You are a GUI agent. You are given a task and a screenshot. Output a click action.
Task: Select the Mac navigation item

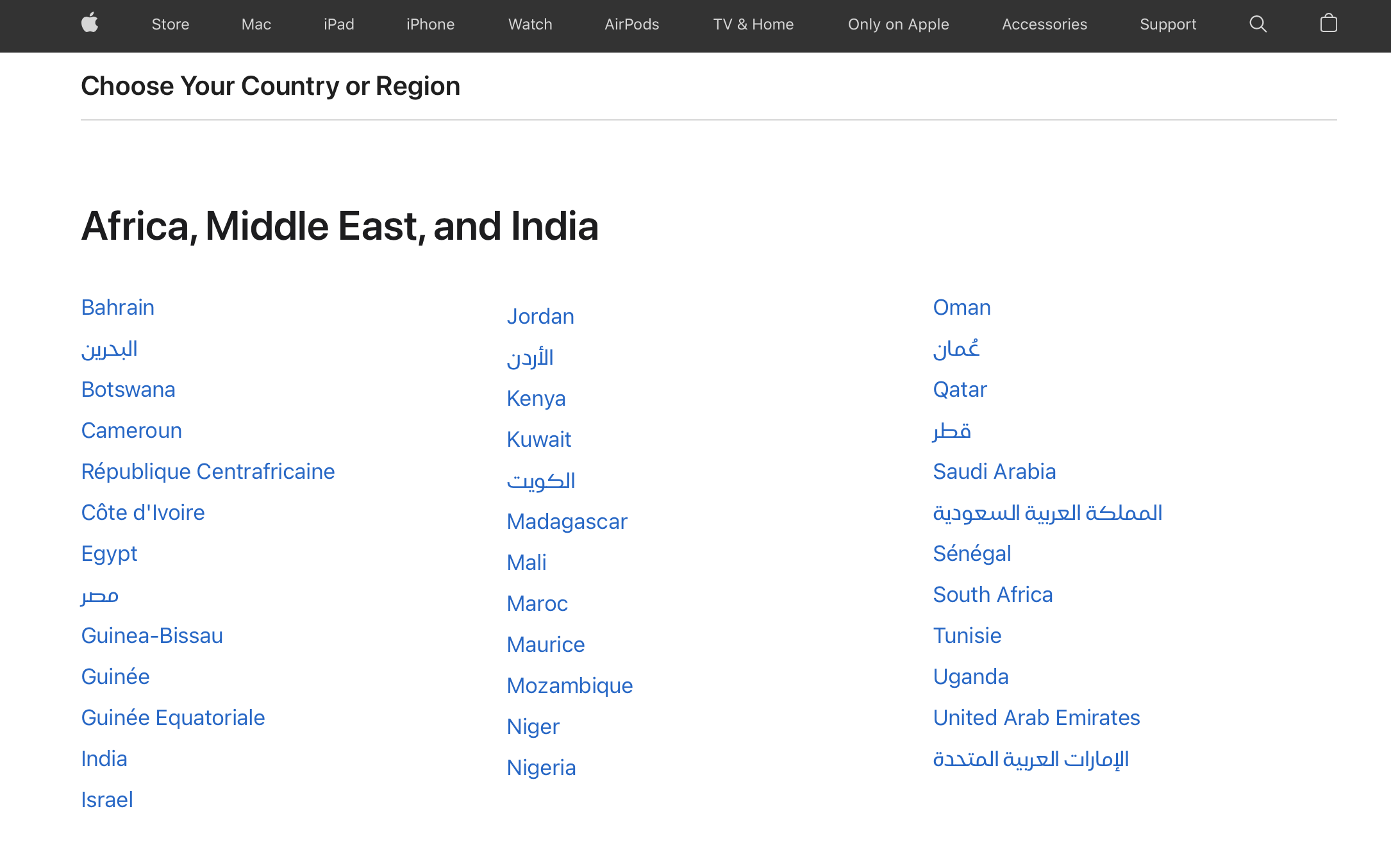point(256,24)
